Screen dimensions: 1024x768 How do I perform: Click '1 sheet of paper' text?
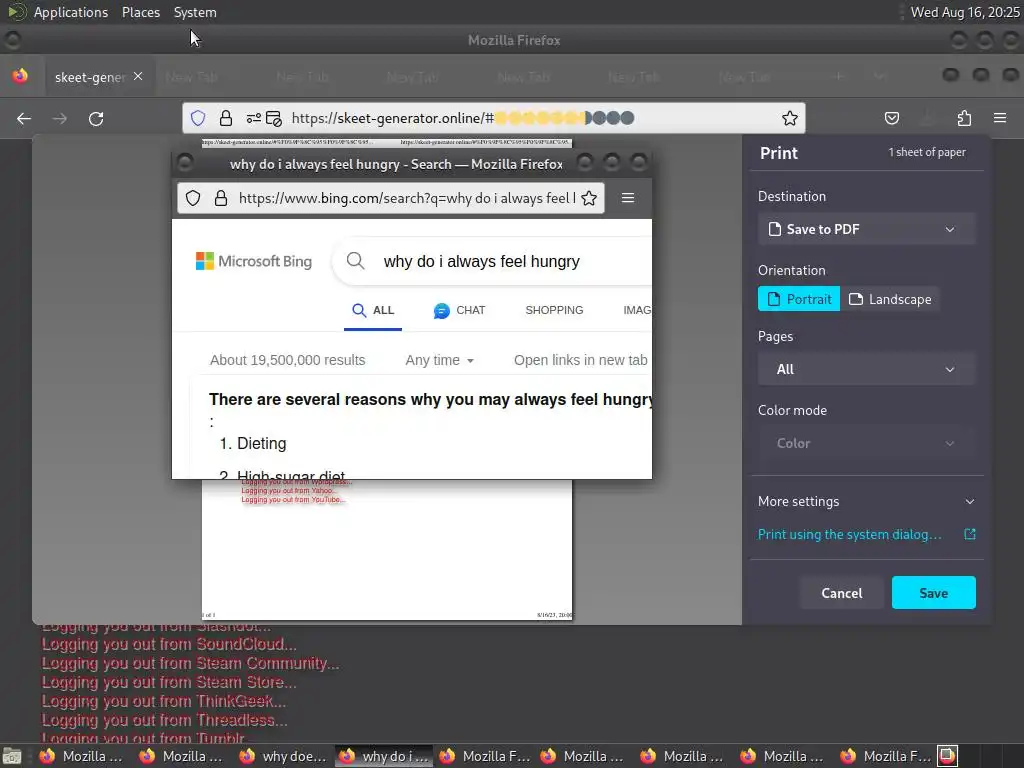(927, 152)
